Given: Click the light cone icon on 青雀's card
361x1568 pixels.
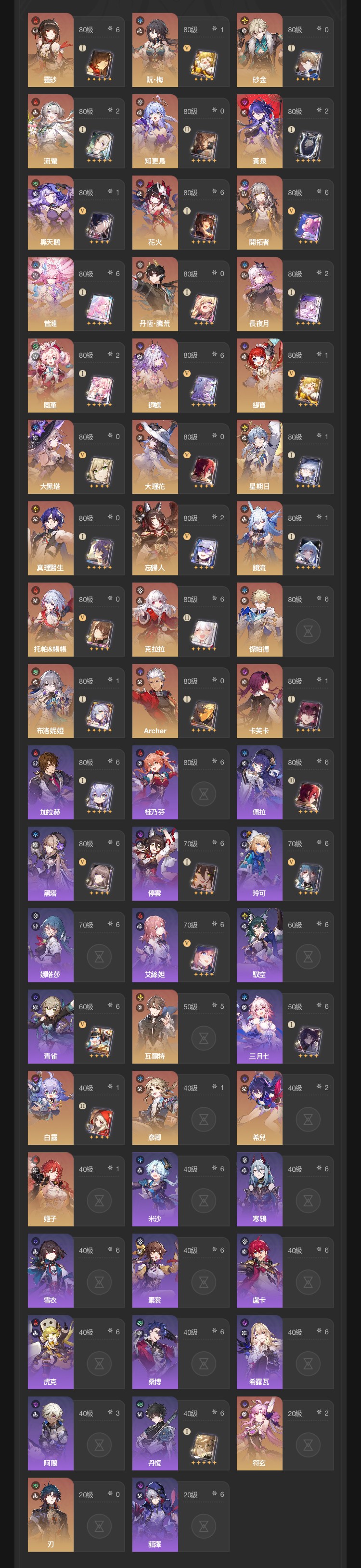Looking at the screenshot, I should click(x=100, y=1039).
